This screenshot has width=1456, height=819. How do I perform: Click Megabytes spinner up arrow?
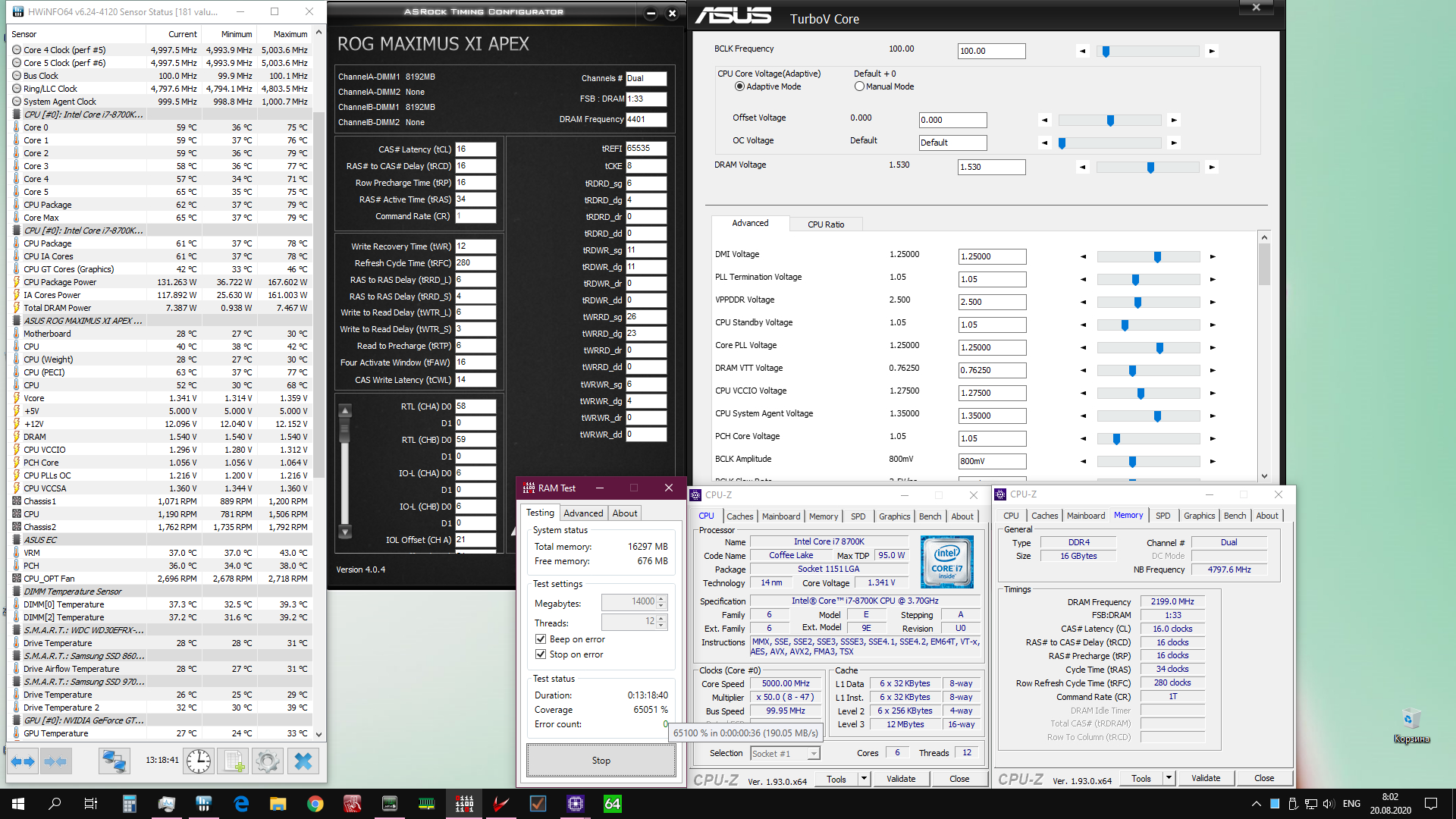(x=661, y=598)
